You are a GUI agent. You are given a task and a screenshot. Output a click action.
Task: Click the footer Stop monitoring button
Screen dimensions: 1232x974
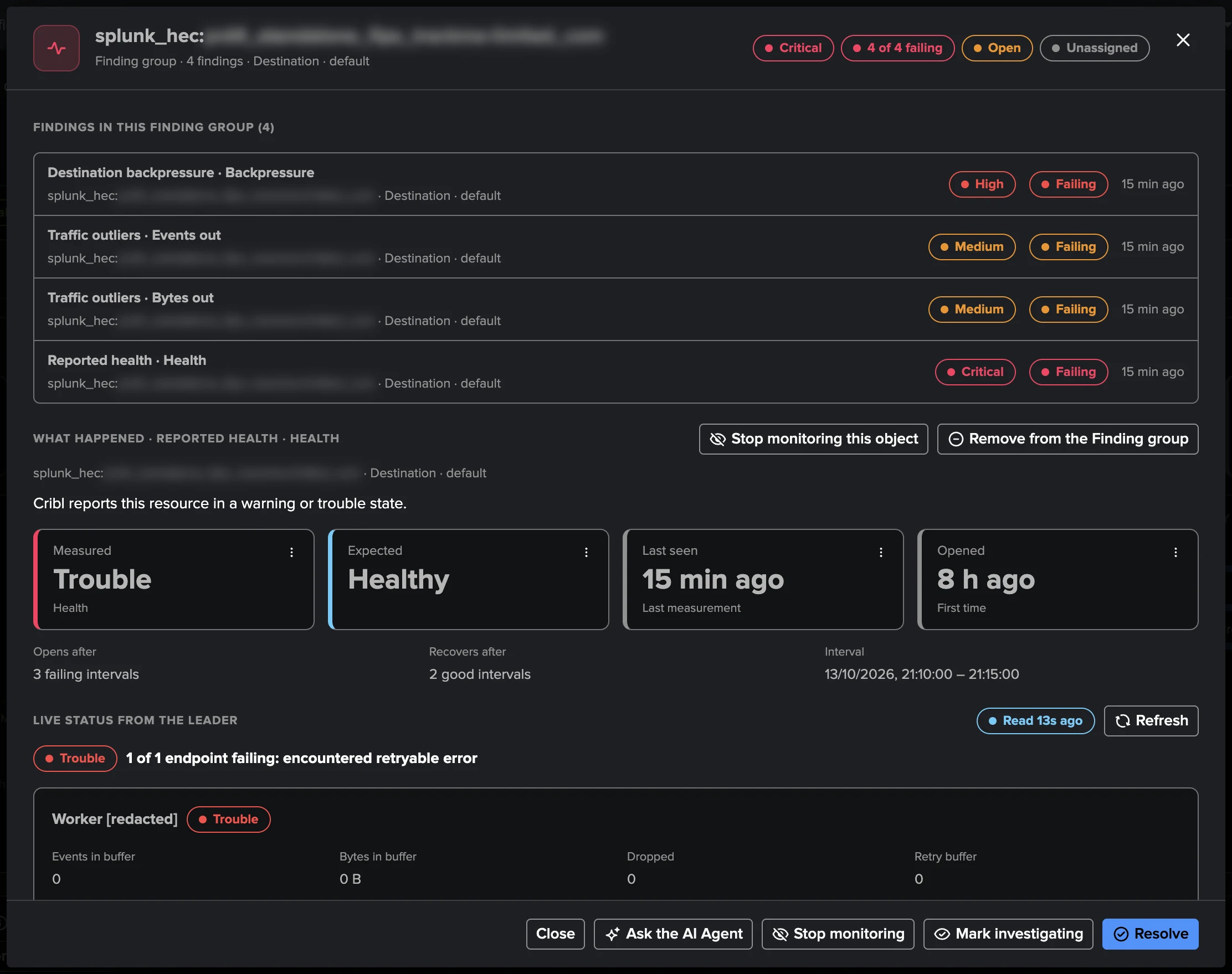click(838, 934)
